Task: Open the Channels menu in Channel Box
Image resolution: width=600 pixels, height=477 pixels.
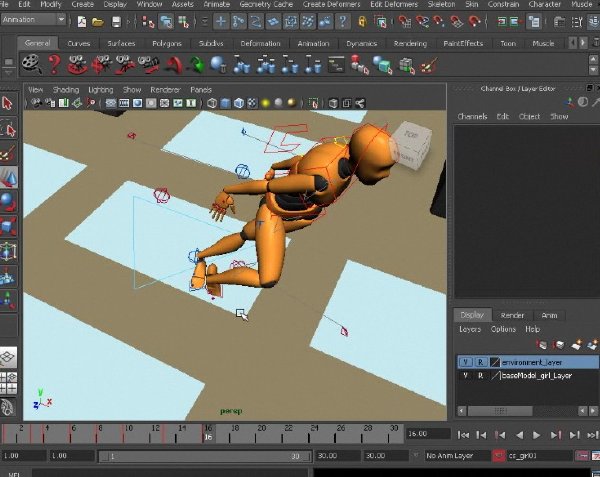Action: point(472,116)
